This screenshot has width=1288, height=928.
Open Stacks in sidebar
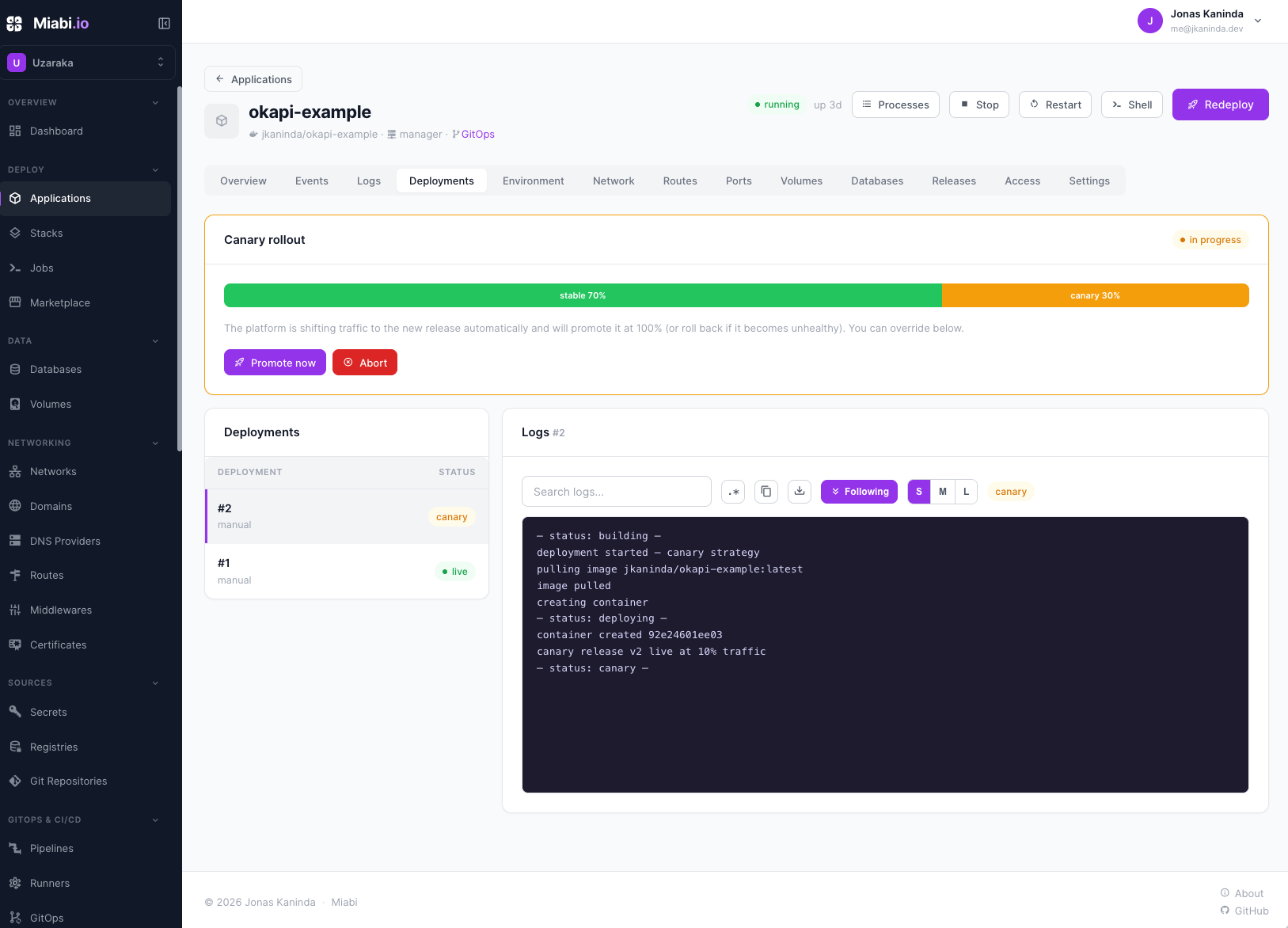point(85,234)
